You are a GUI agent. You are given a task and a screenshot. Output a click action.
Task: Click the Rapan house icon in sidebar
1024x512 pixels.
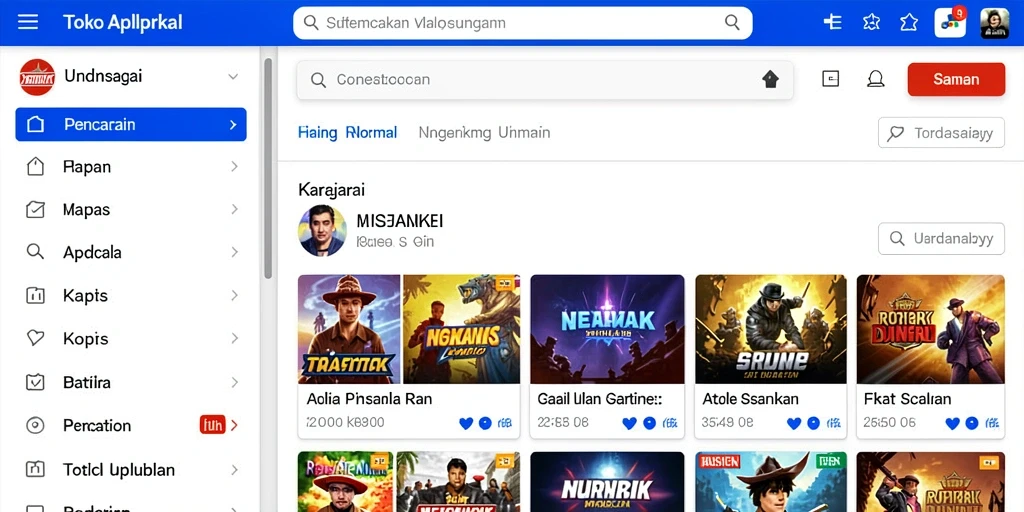click(35, 167)
